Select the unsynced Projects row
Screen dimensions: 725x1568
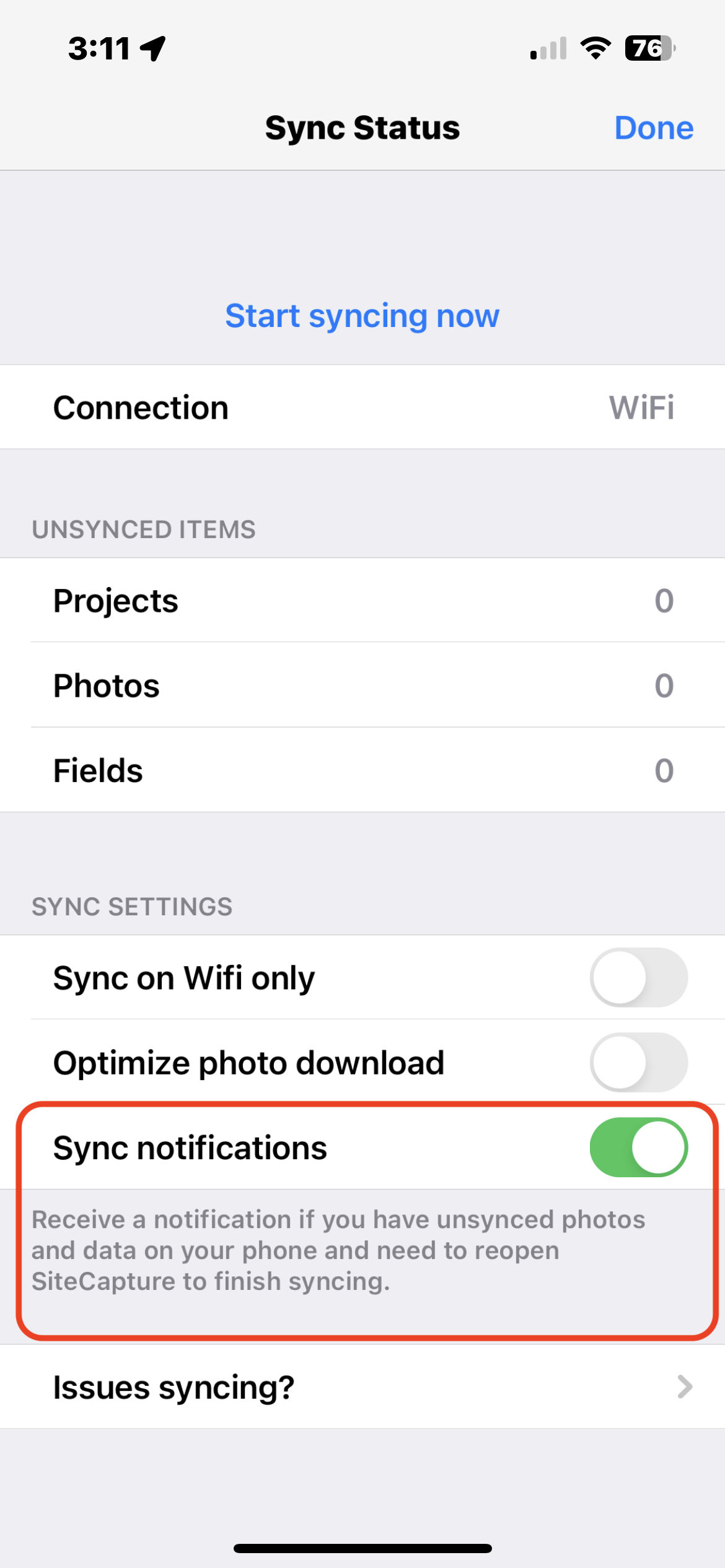click(362, 601)
